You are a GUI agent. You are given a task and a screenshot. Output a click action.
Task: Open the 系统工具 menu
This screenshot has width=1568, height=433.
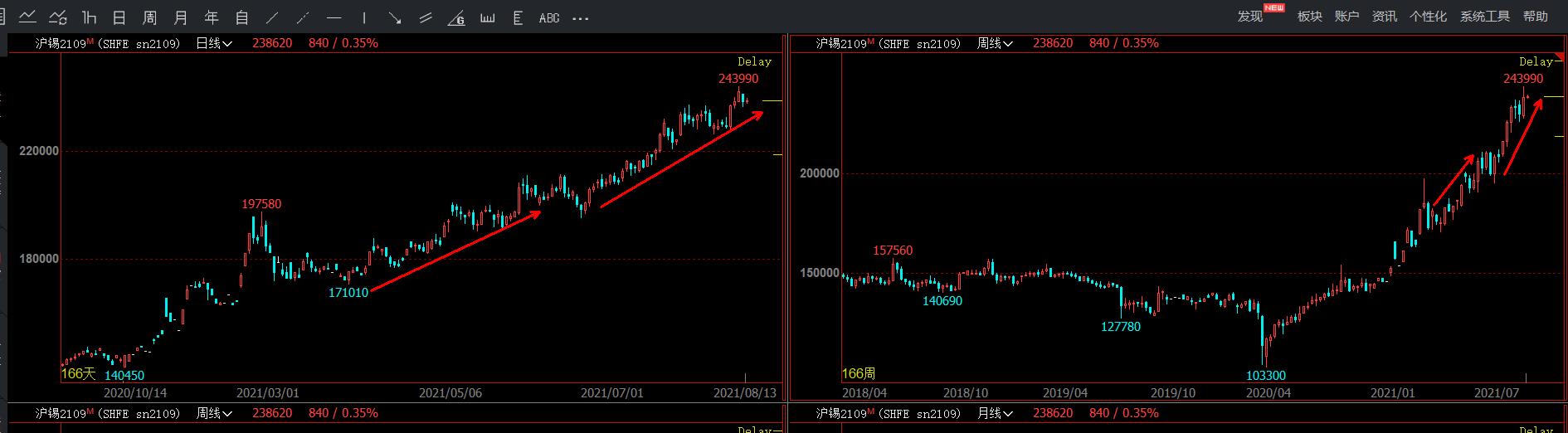point(1485,17)
